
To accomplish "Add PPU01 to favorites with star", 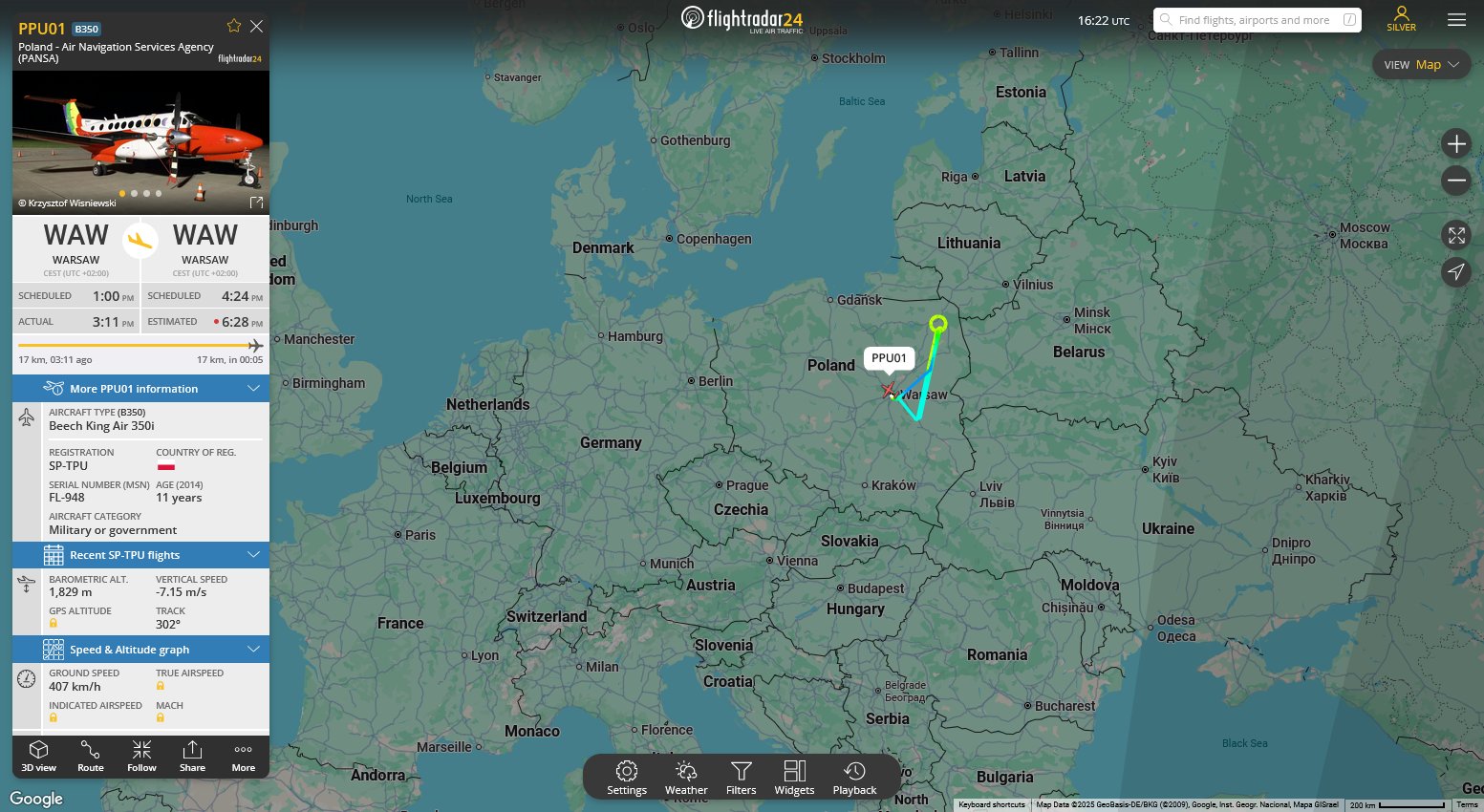I will click(234, 26).
